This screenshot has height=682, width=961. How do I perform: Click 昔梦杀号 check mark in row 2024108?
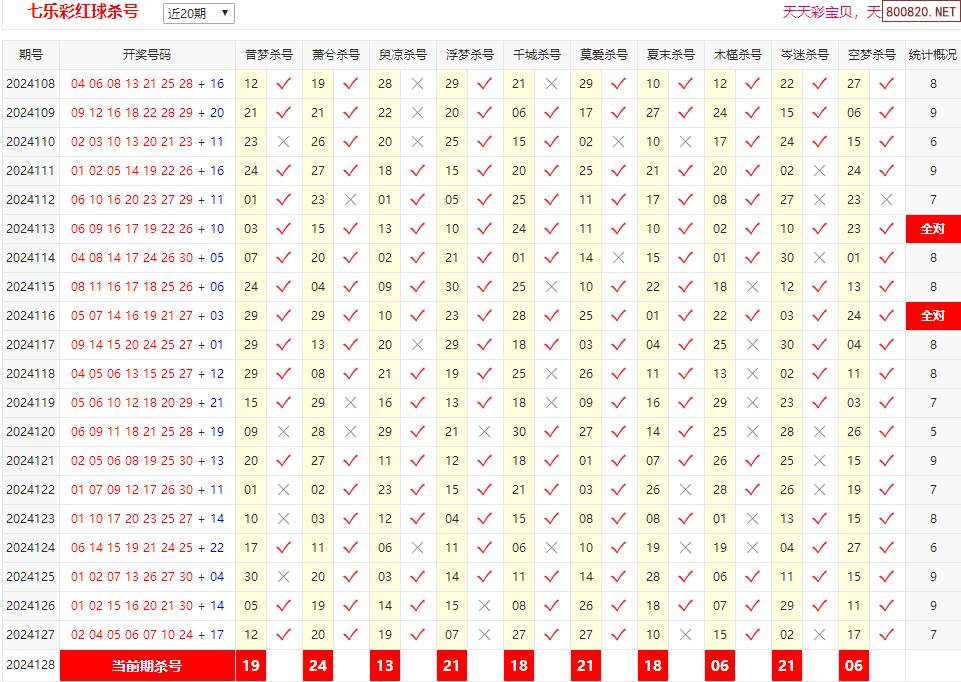tap(283, 83)
